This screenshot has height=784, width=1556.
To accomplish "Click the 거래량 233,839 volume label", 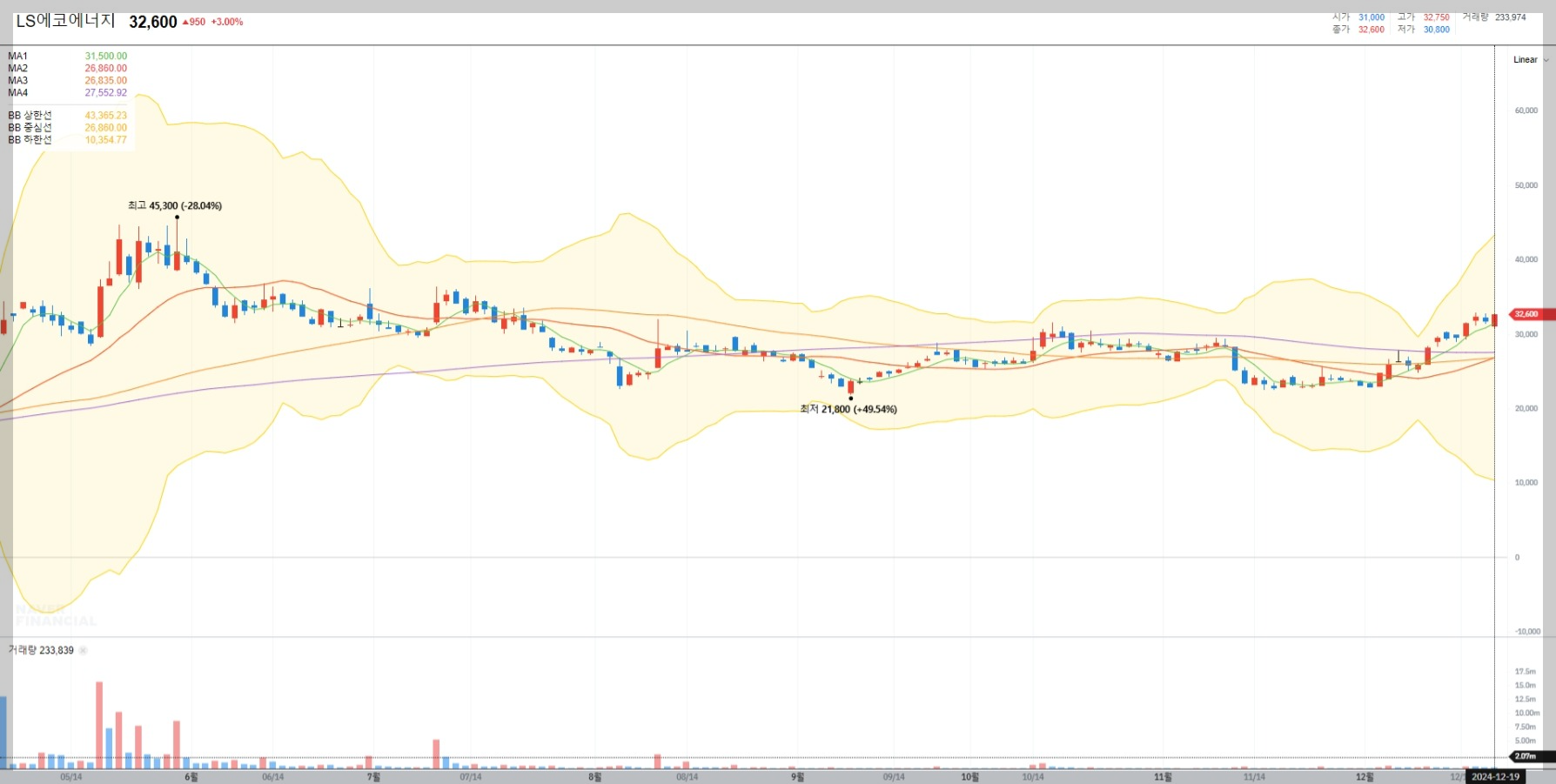I will click(x=41, y=650).
